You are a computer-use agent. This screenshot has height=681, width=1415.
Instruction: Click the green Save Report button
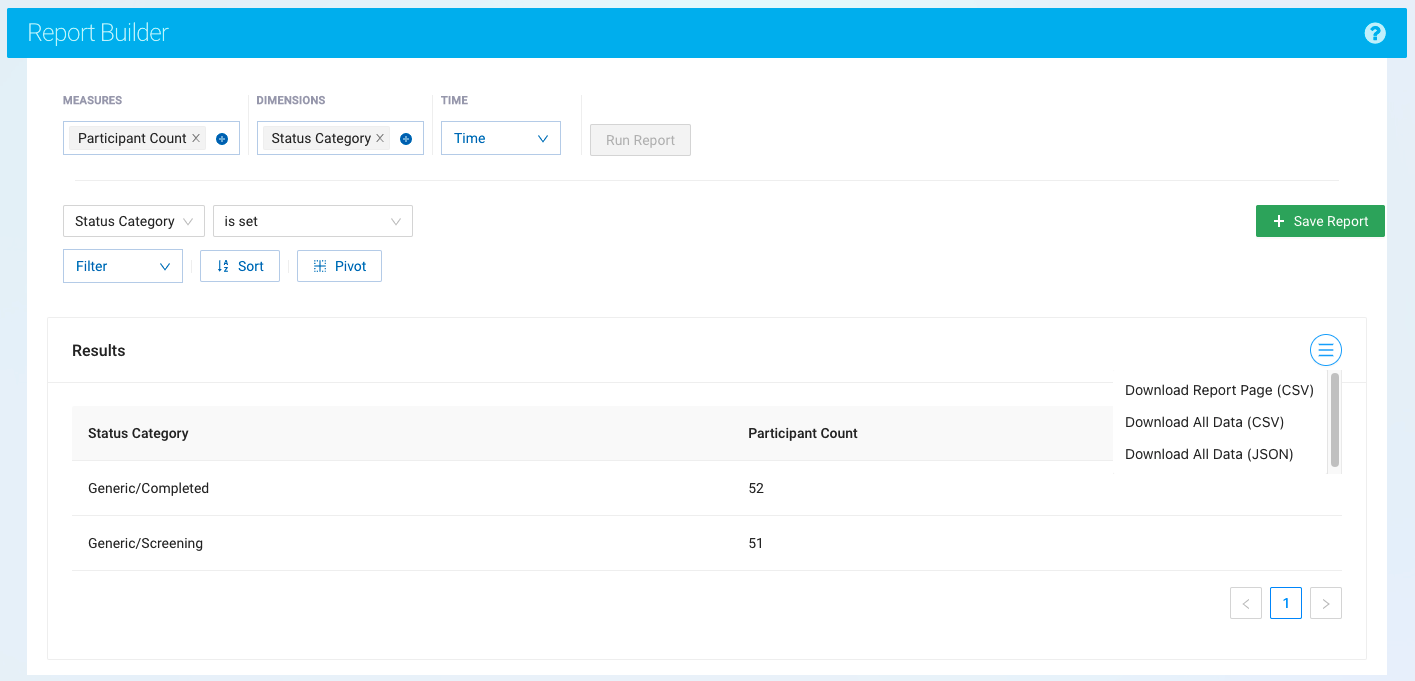coord(1320,221)
